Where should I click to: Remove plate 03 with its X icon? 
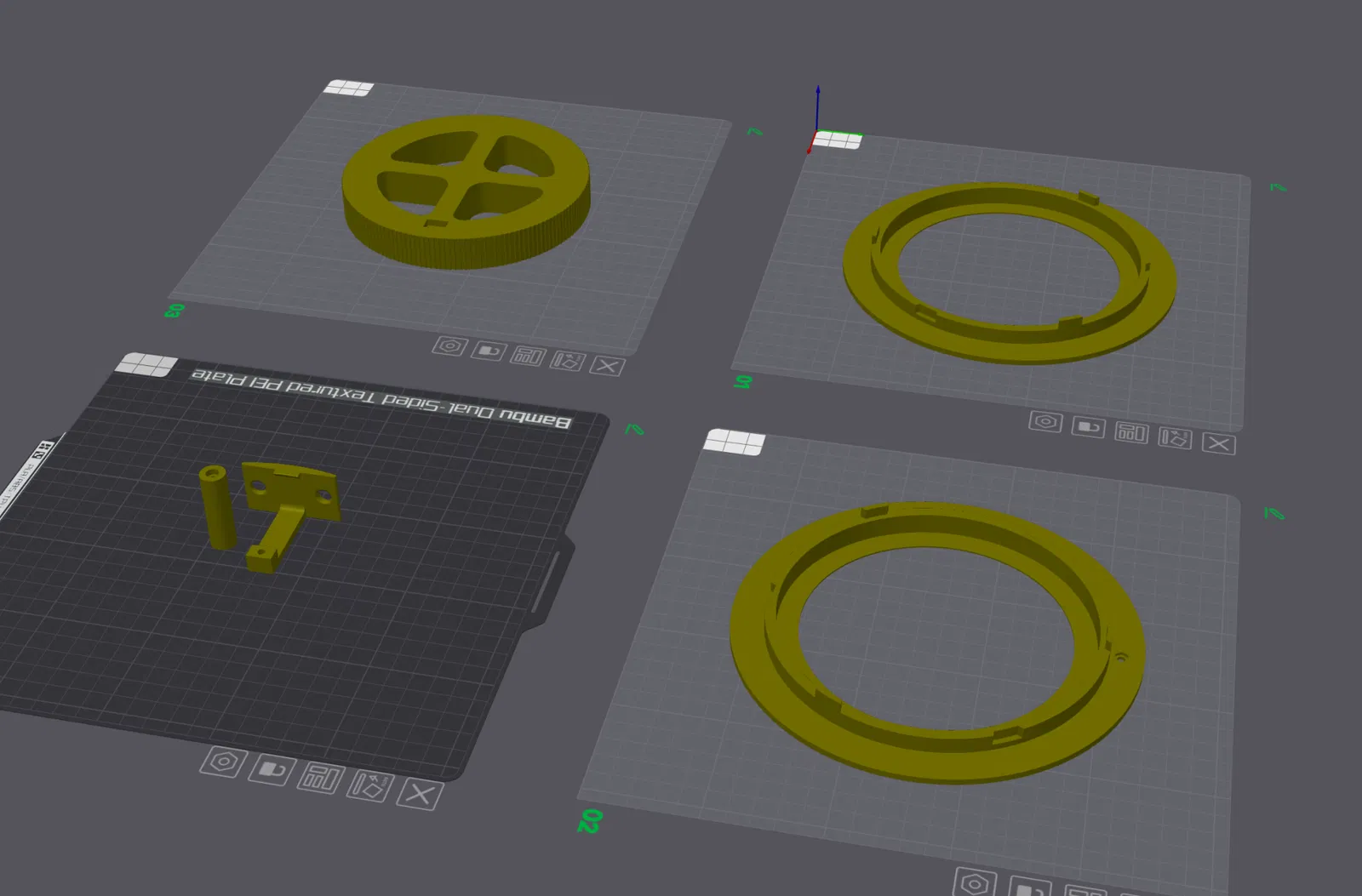click(607, 366)
